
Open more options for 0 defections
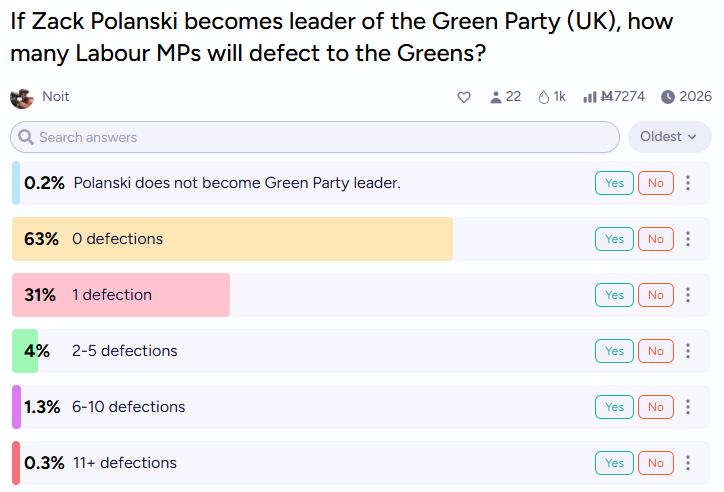pyautogui.click(x=688, y=239)
